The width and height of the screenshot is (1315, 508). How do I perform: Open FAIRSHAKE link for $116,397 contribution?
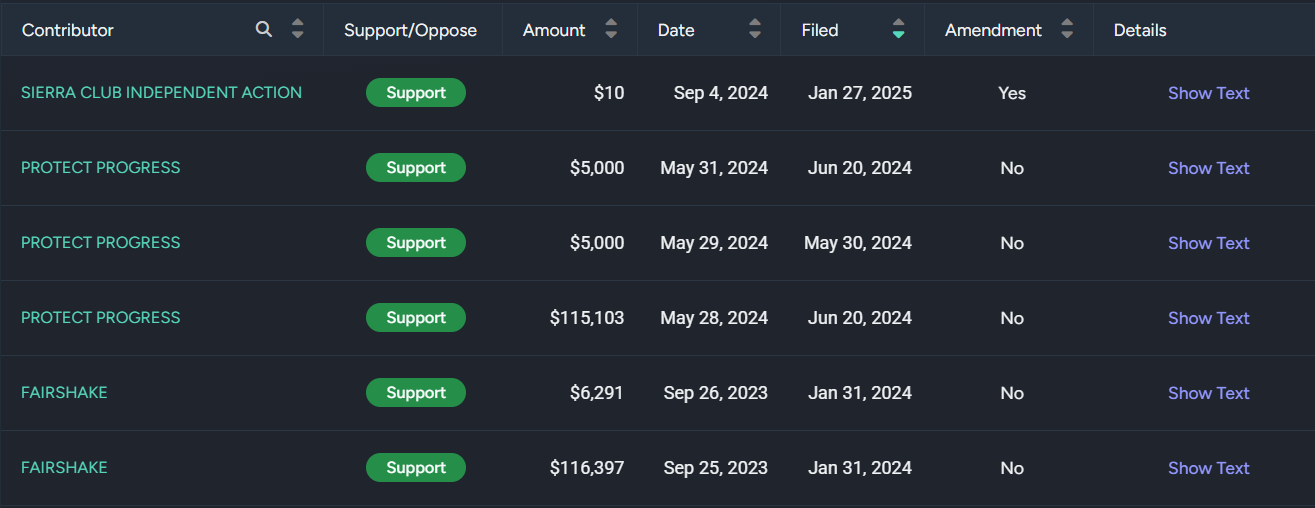64,468
